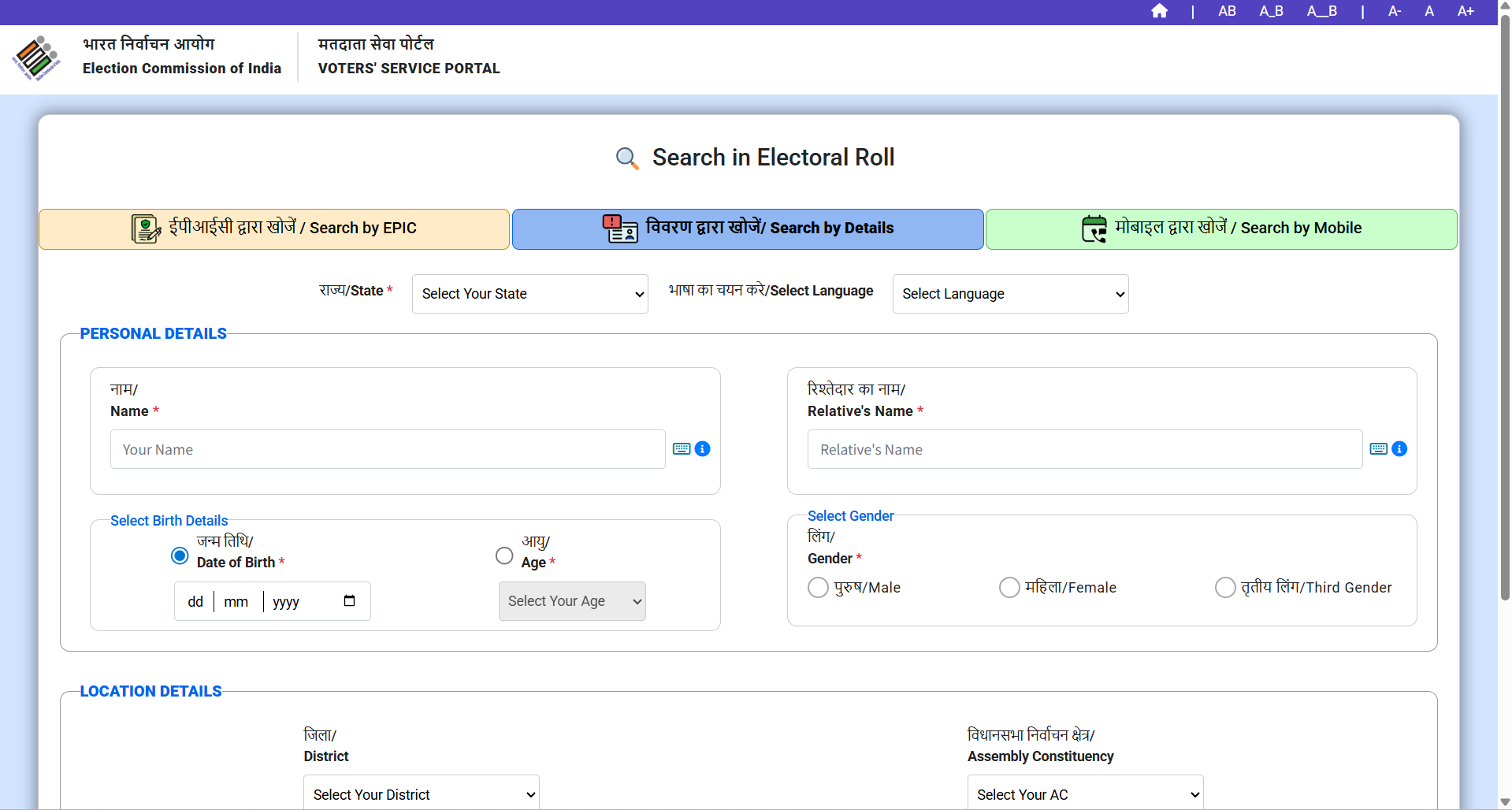Open the date picker calendar icon
1512x810 pixels.
349,601
